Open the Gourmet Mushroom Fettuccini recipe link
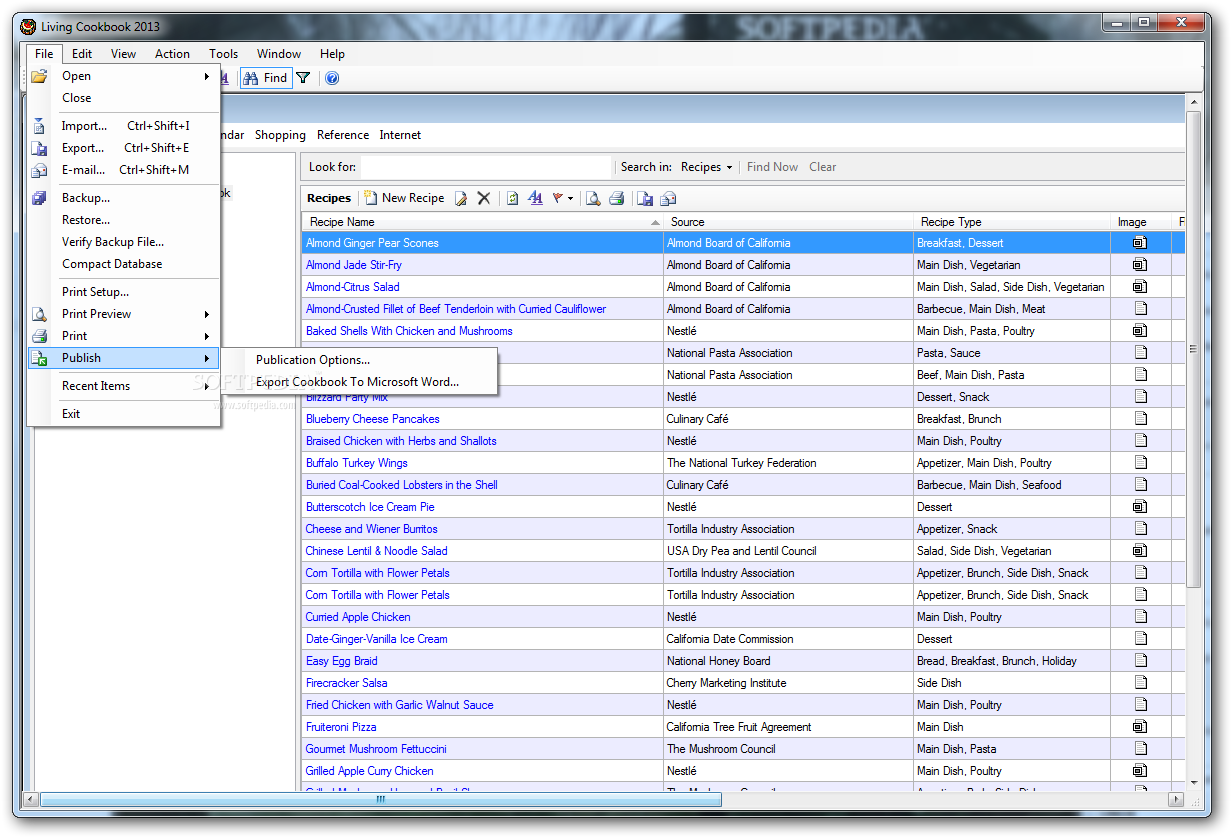The width and height of the screenshot is (1232, 838). (376, 749)
